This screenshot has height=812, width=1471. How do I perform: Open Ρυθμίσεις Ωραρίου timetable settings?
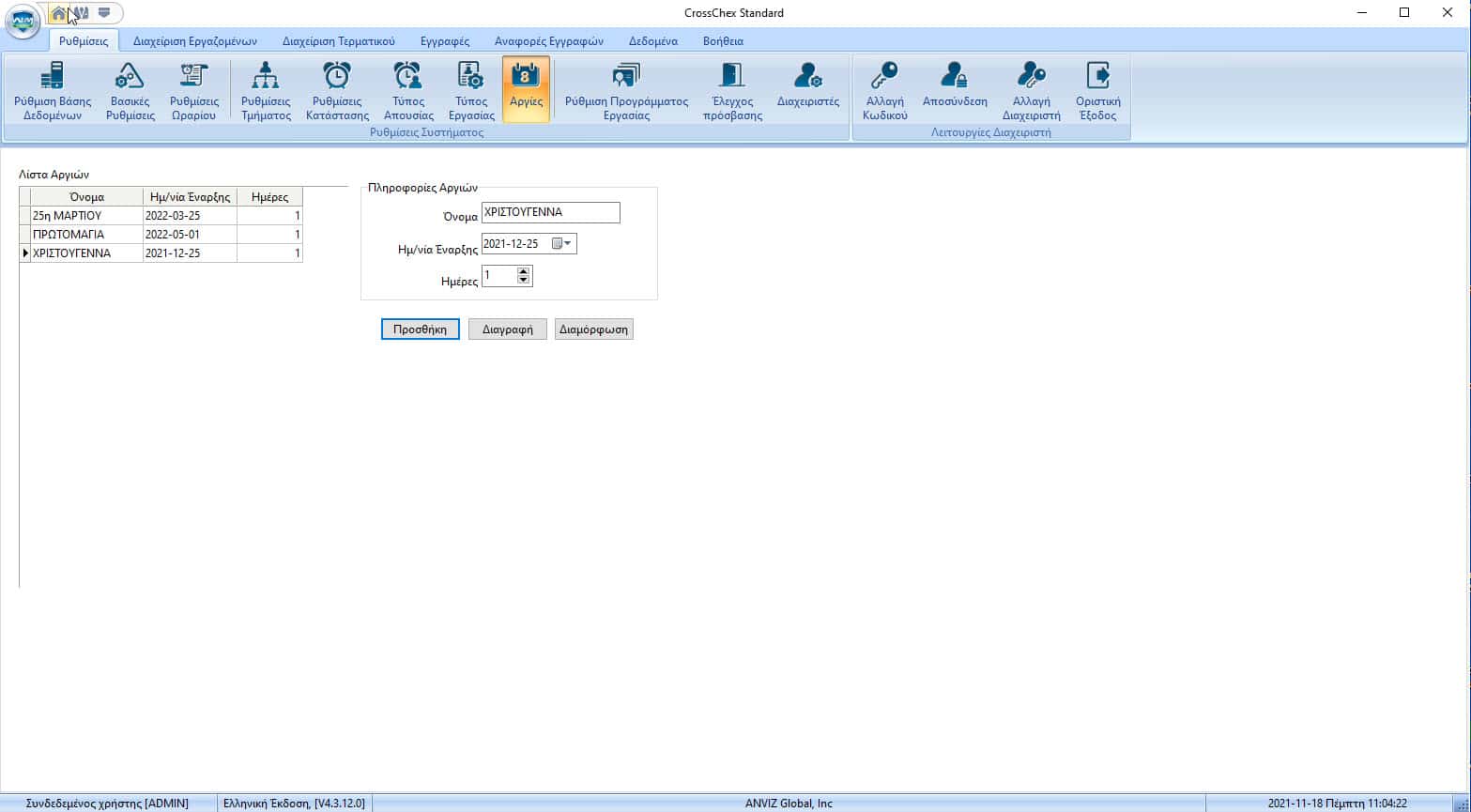click(194, 91)
